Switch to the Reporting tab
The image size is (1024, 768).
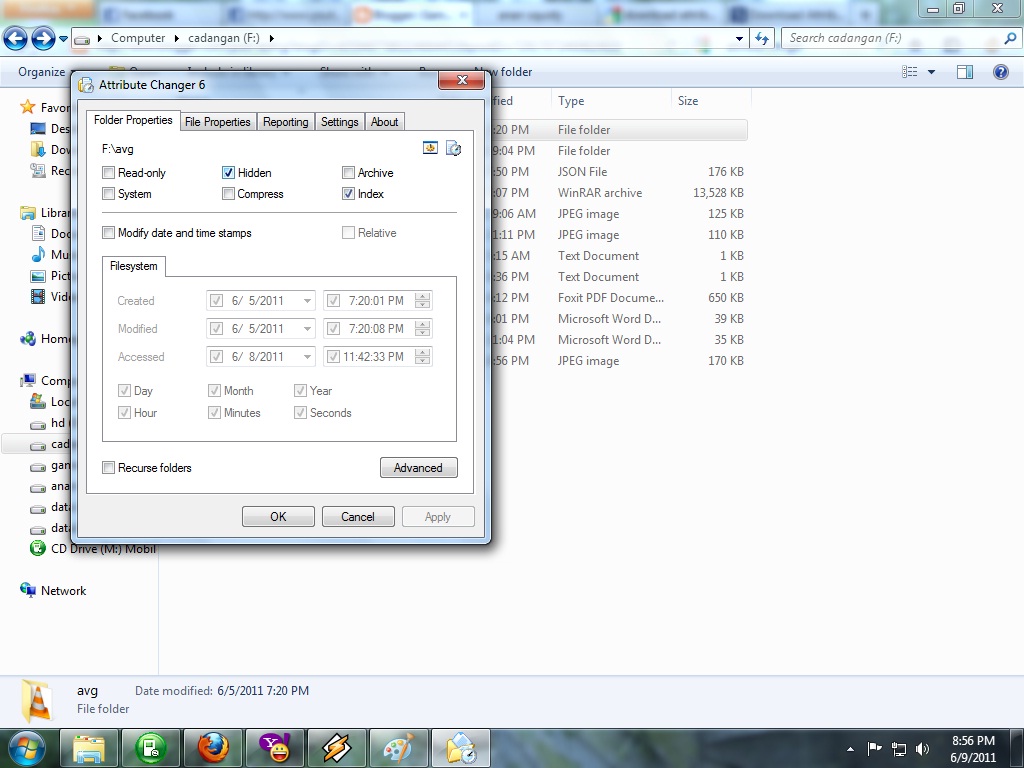(285, 121)
